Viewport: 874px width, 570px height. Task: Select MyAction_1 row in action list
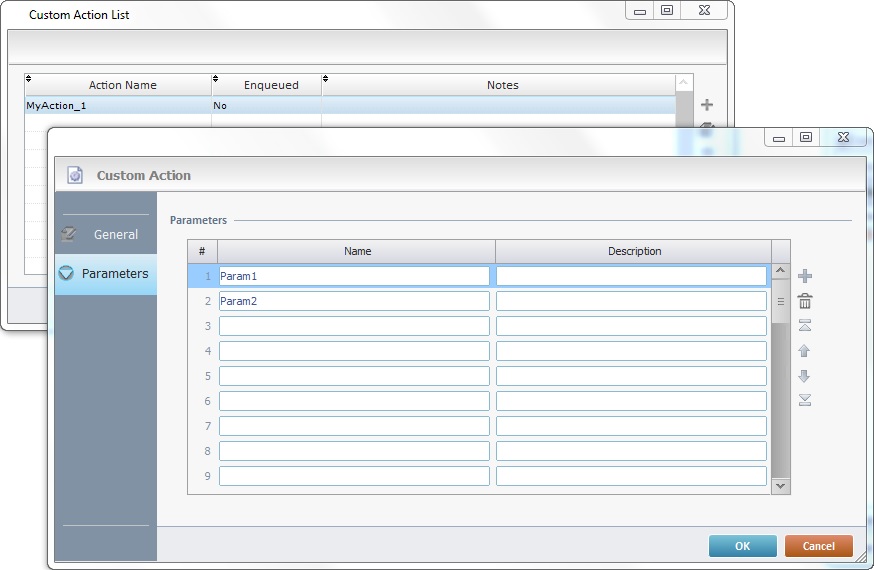coord(118,105)
